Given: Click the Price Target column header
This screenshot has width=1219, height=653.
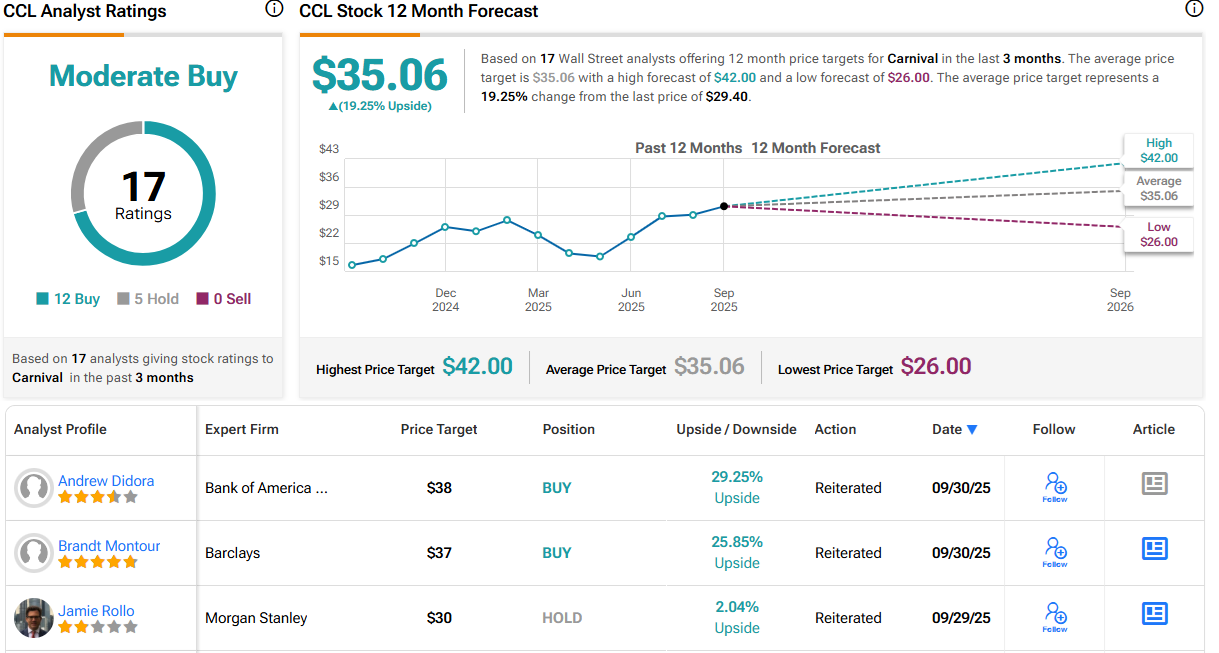Looking at the screenshot, I should coord(439,429).
